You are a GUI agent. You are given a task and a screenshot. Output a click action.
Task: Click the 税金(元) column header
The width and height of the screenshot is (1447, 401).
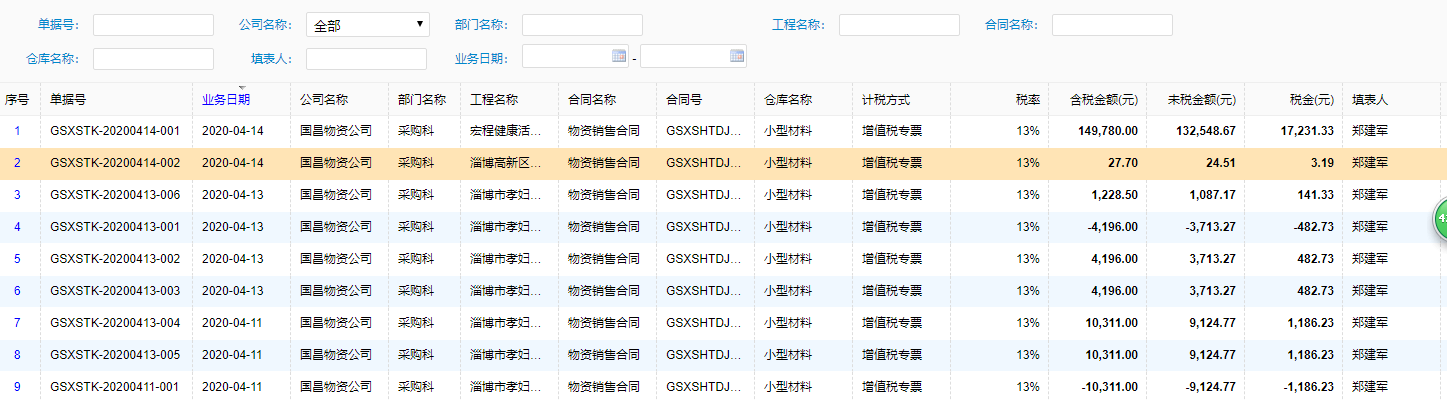click(1312, 100)
